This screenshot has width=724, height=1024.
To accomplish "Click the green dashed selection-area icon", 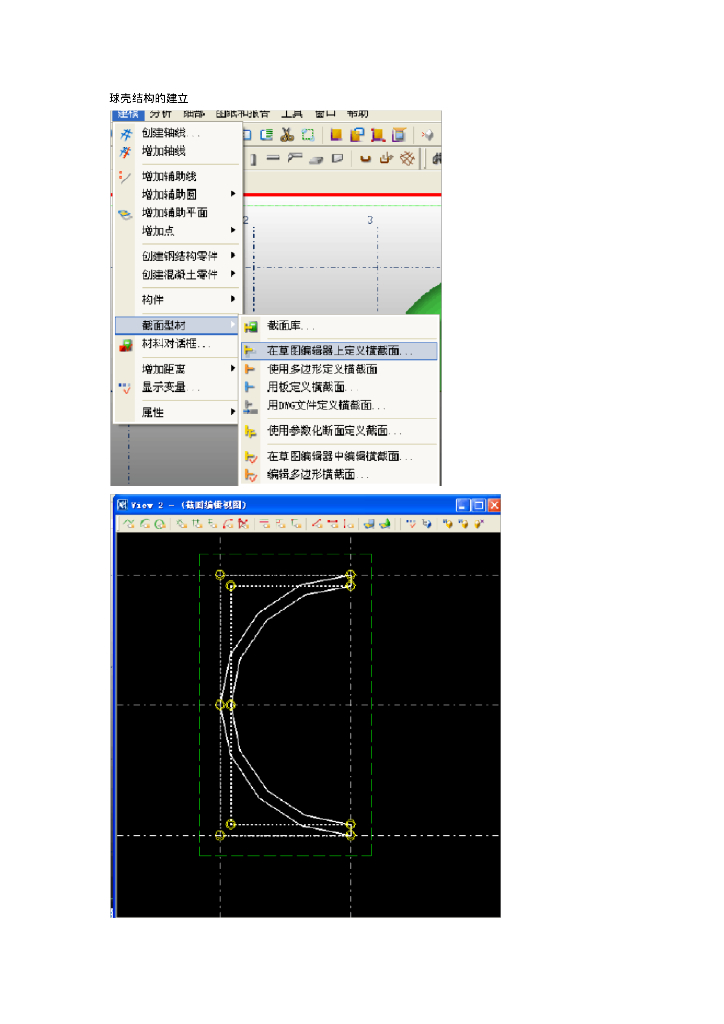I will (x=307, y=135).
